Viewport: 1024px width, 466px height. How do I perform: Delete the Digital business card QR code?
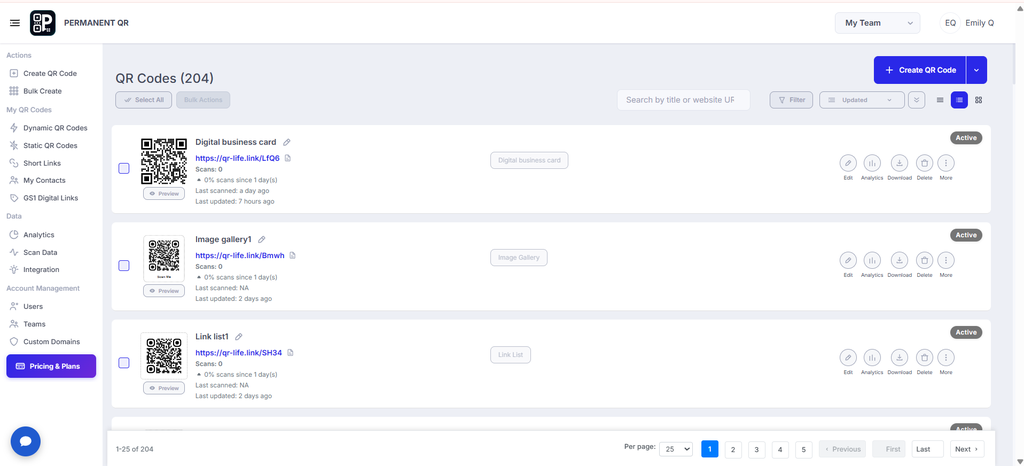pyautogui.click(x=924, y=163)
